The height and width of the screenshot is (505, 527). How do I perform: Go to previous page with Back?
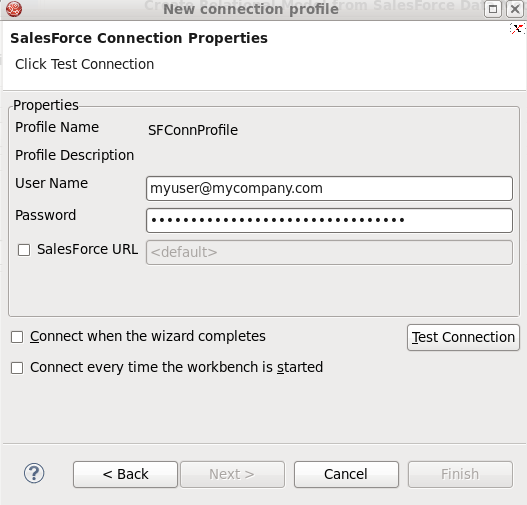pos(125,474)
